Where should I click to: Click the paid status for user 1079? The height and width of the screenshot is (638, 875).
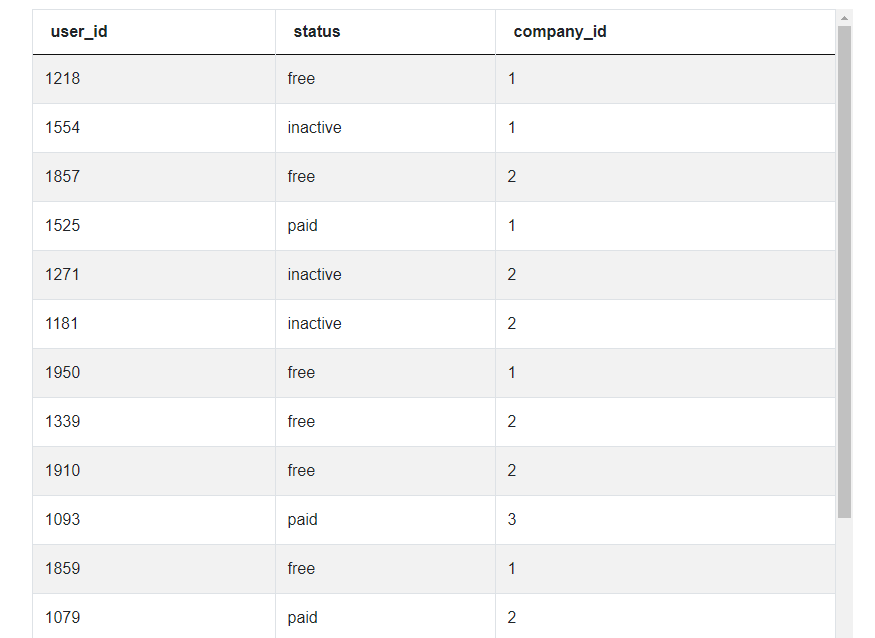click(302, 618)
